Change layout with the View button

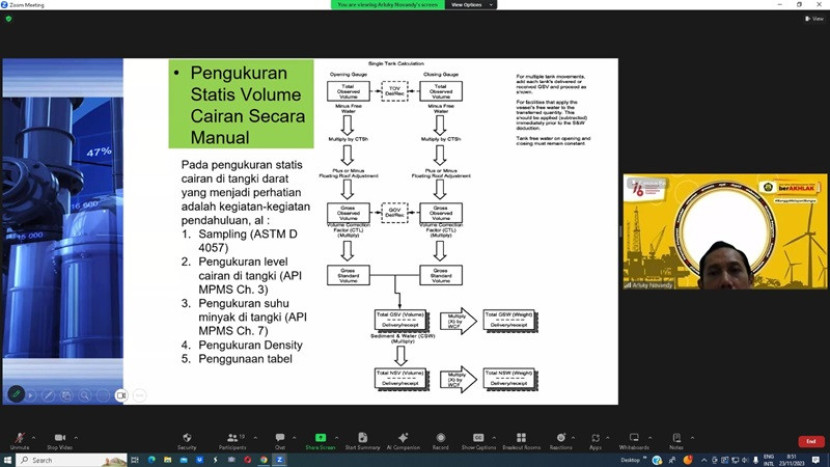[816, 18]
